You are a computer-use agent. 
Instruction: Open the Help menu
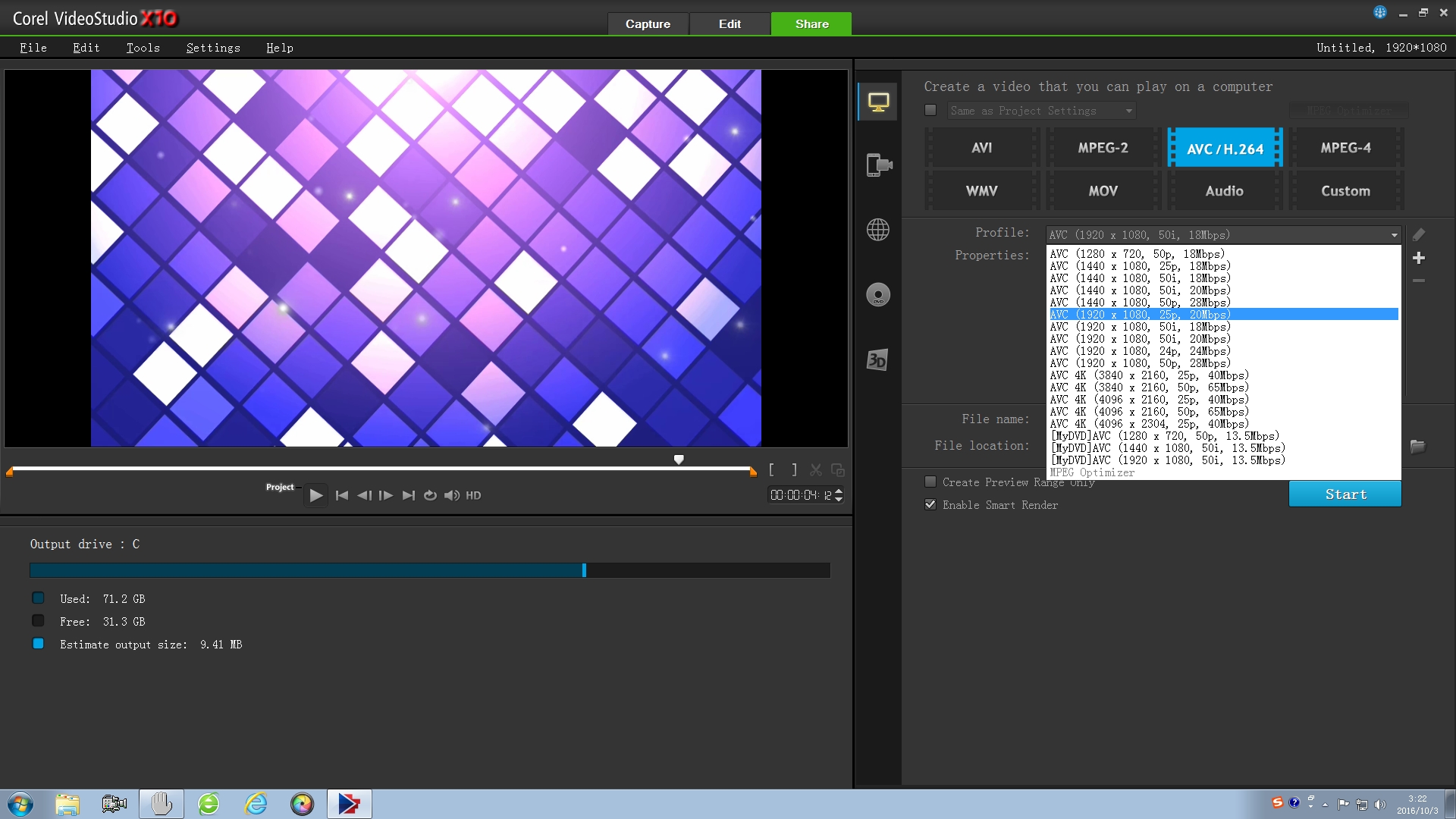tap(280, 48)
